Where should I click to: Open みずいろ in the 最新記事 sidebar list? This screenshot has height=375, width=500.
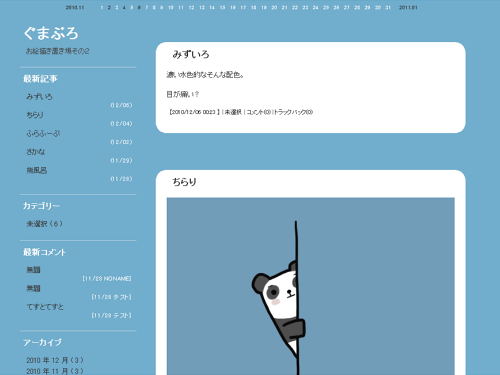click(x=39, y=97)
